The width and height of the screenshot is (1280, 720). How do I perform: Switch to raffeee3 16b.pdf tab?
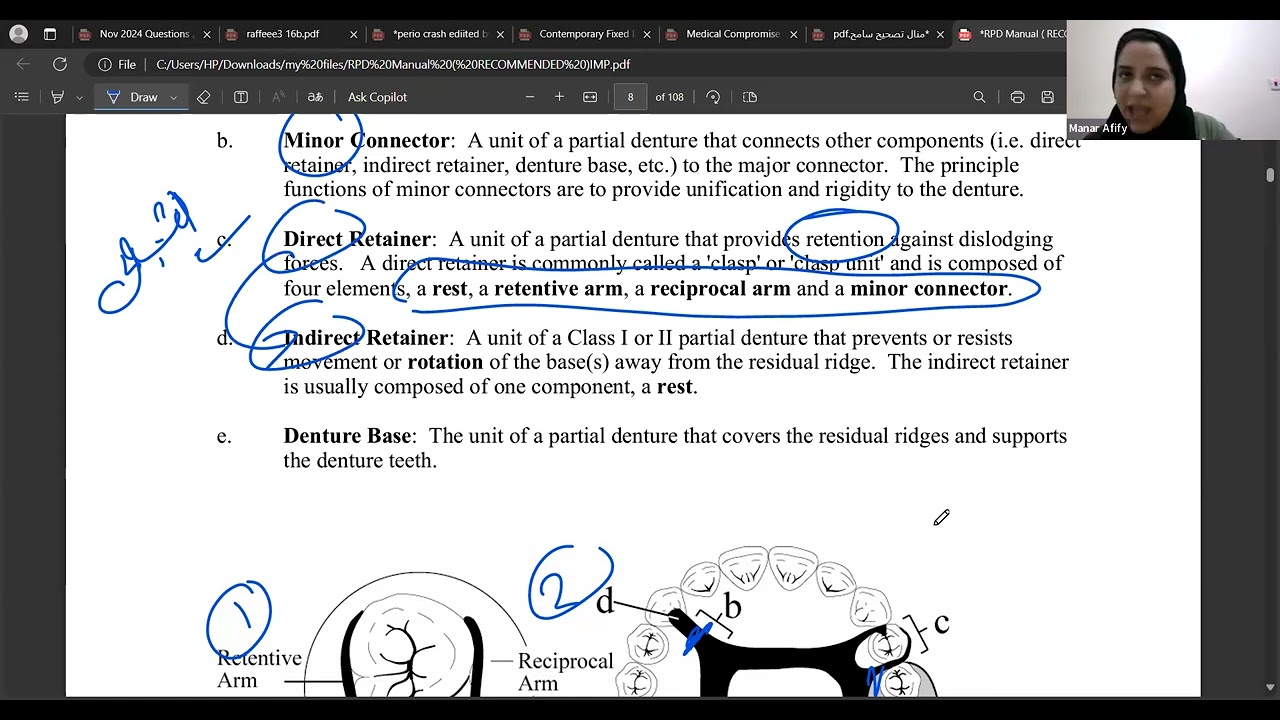coord(290,34)
